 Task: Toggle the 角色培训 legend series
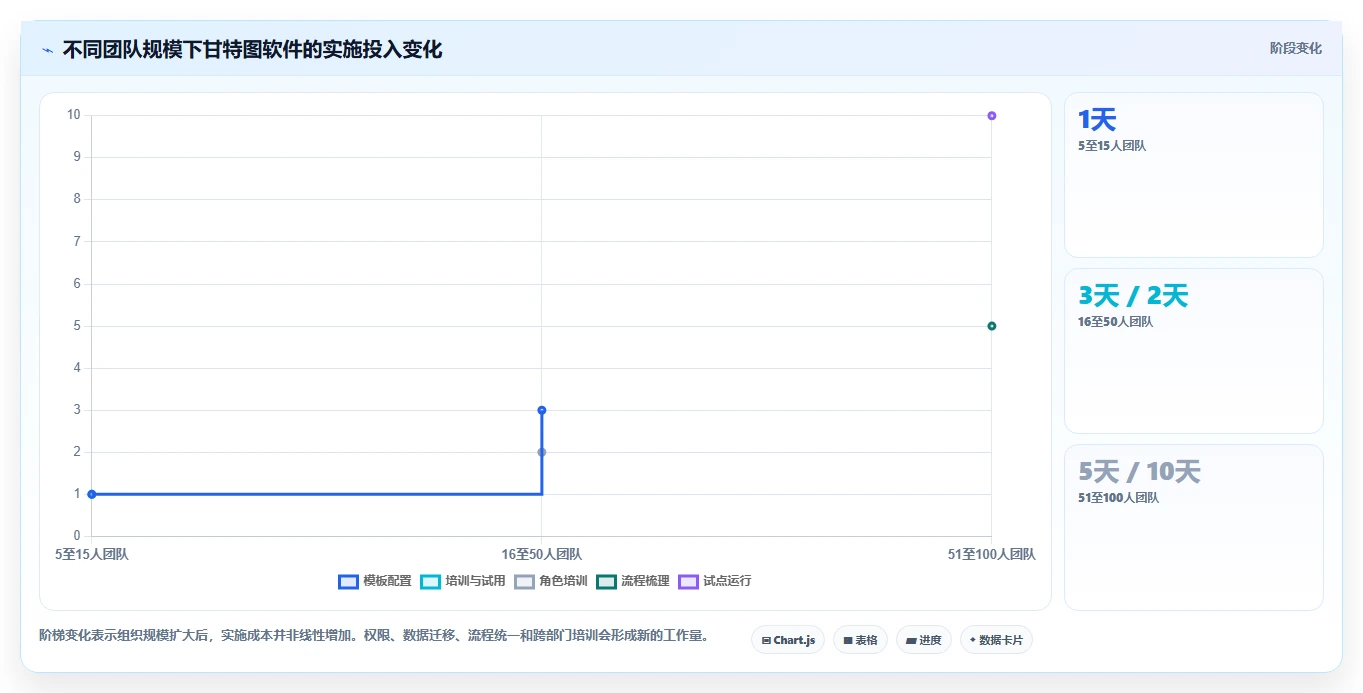tap(551, 581)
